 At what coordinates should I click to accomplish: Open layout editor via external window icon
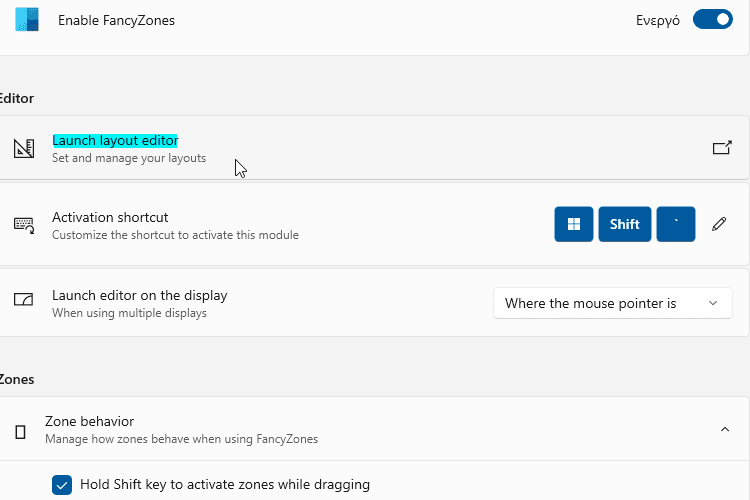722,148
